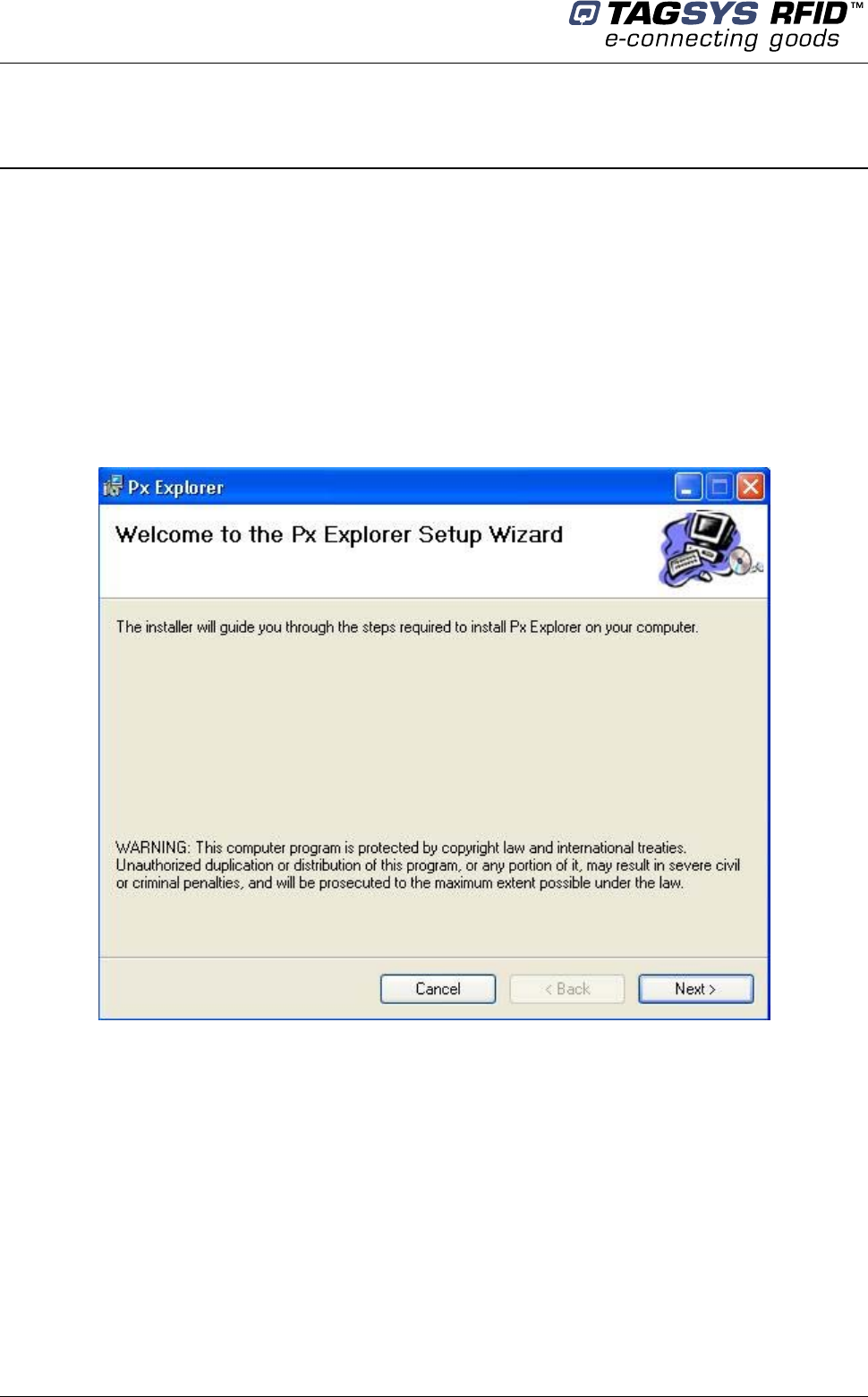The image size is (868, 1397).
Task: Click the greyed-out Back button
Action: (x=566, y=989)
